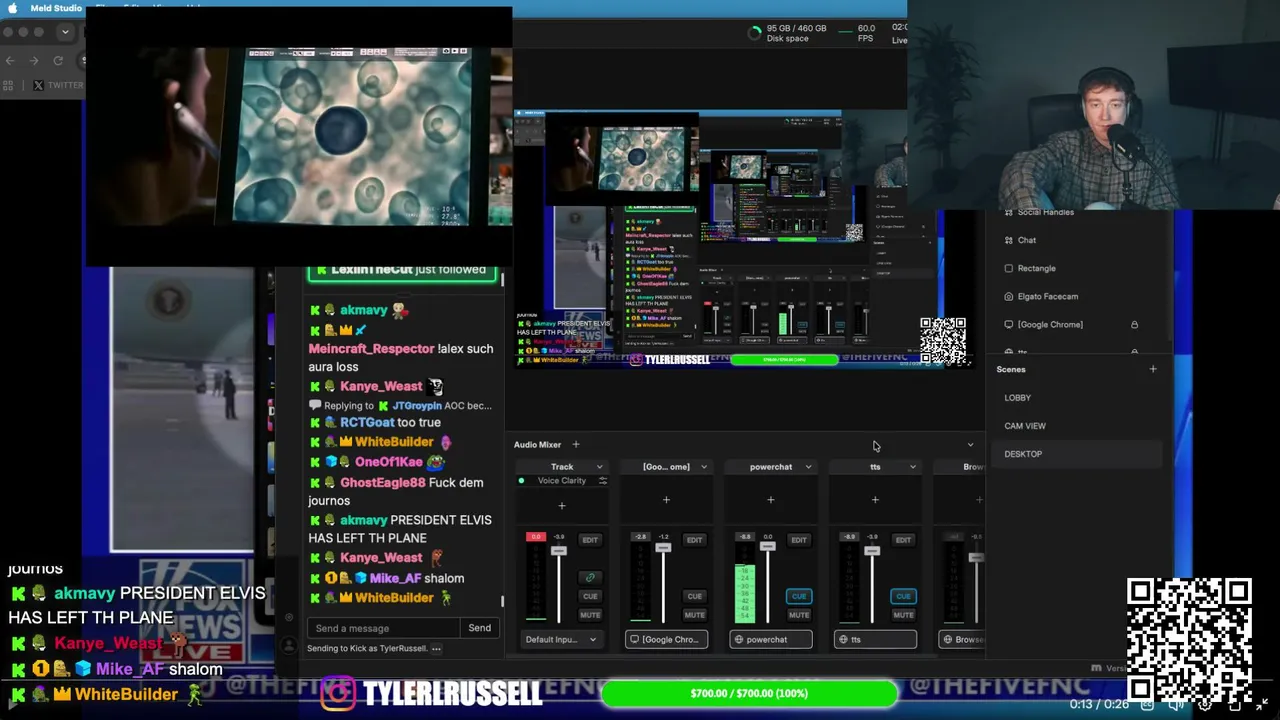The height and width of the screenshot is (720, 1280).
Task: Mute the Track channel
Action: (590, 615)
